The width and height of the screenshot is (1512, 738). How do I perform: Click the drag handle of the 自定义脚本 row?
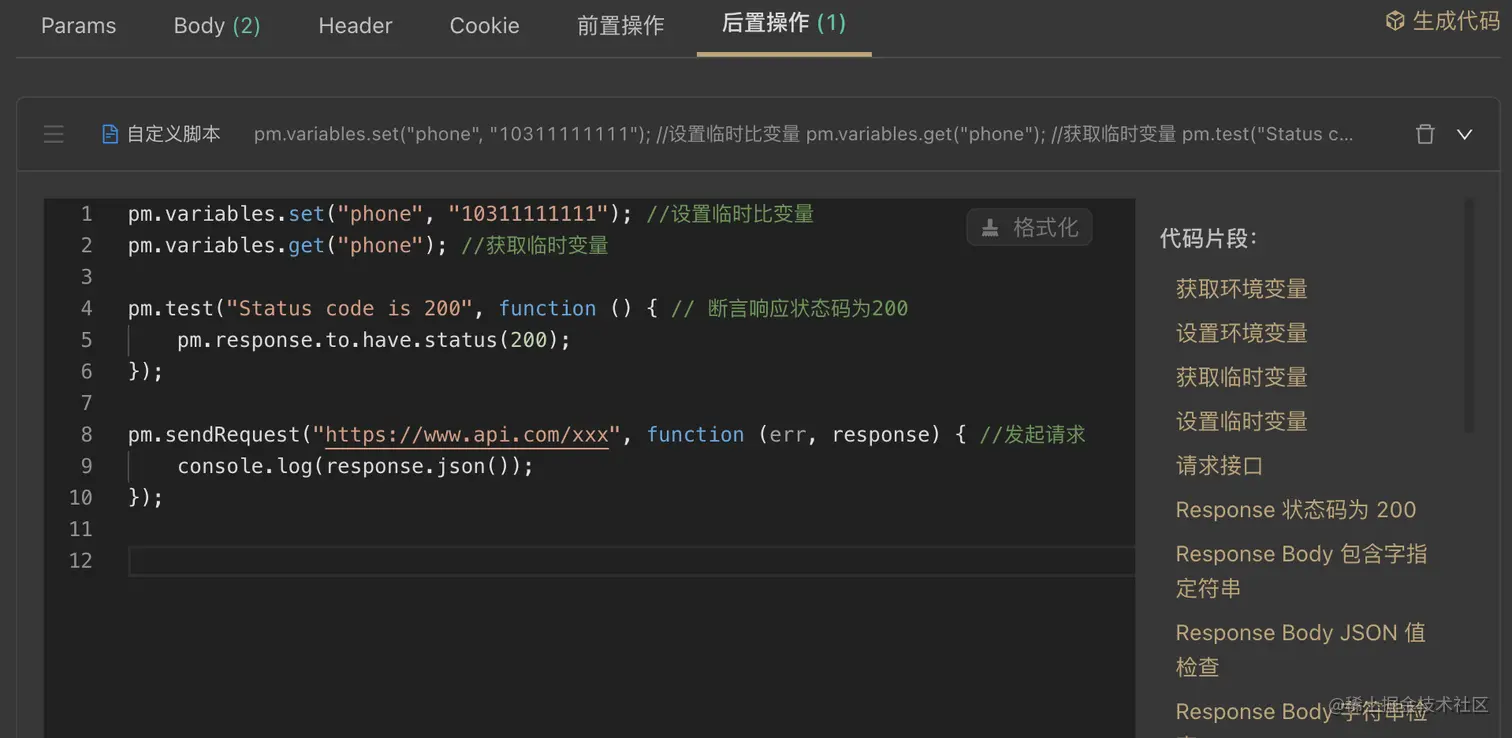click(x=54, y=134)
